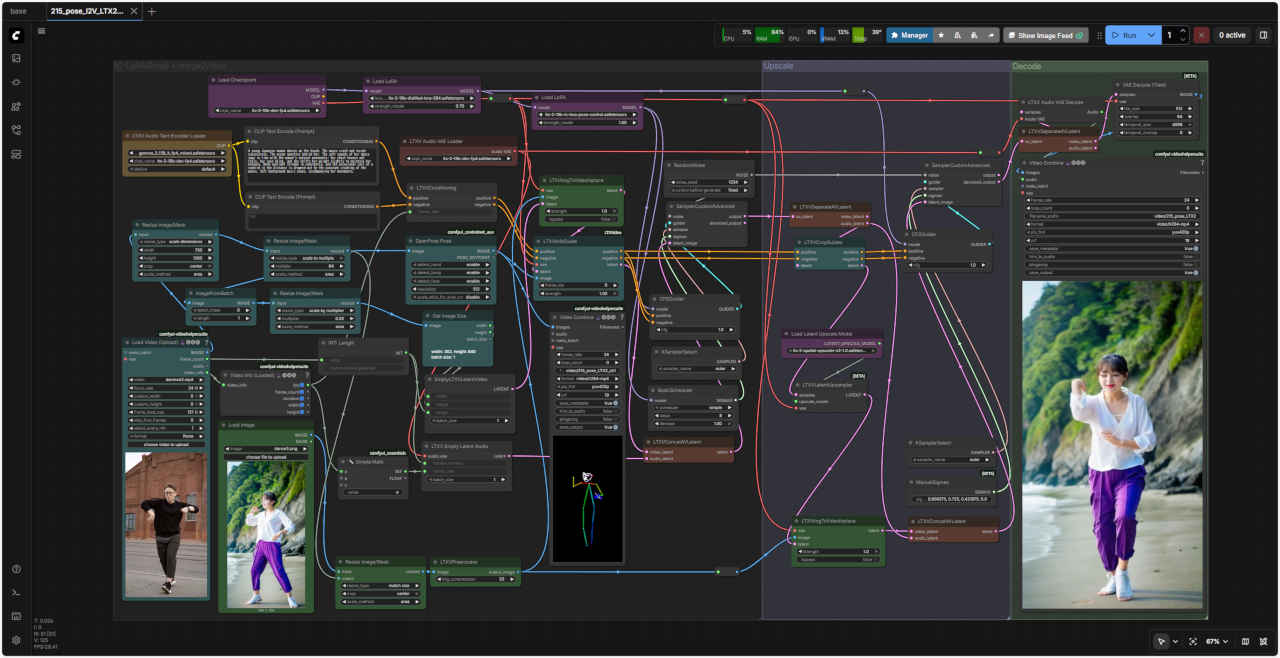The height and width of the screenshot is (658, 1280).
Task: Open the Node Library sidebar icon
Action: [x=16, y=82]
